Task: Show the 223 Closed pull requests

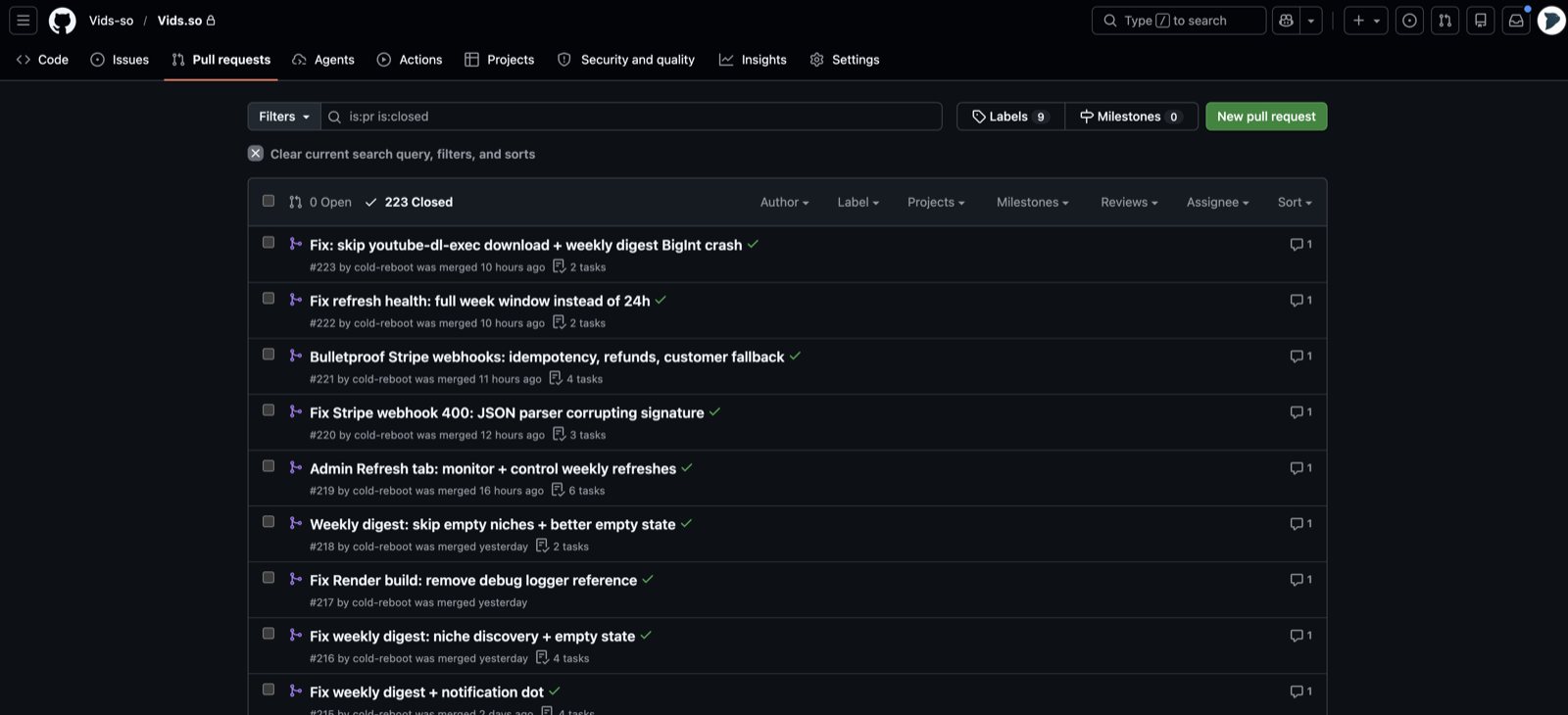Action: [x=409, y=202]
